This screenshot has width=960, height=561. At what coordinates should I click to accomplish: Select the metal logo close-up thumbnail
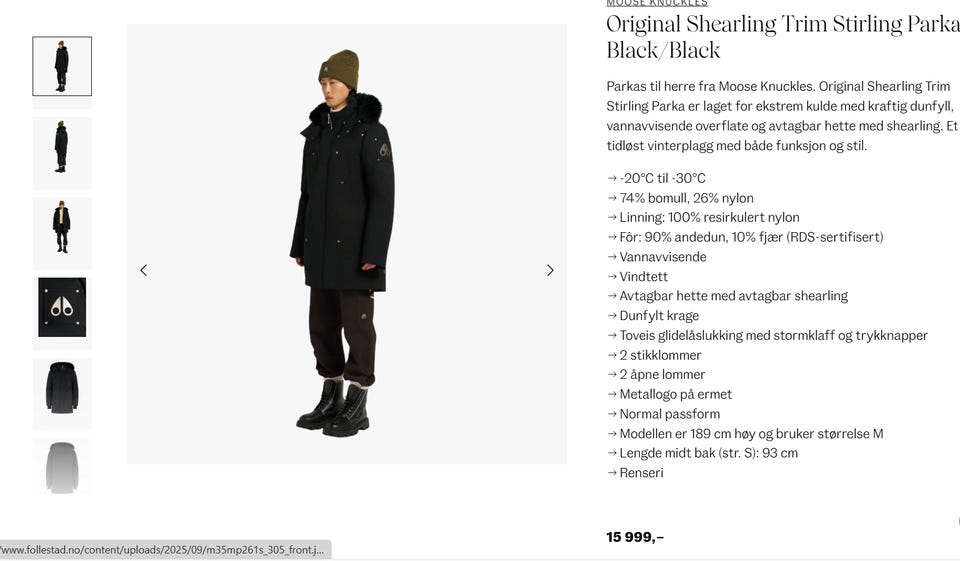pos(62,307)
